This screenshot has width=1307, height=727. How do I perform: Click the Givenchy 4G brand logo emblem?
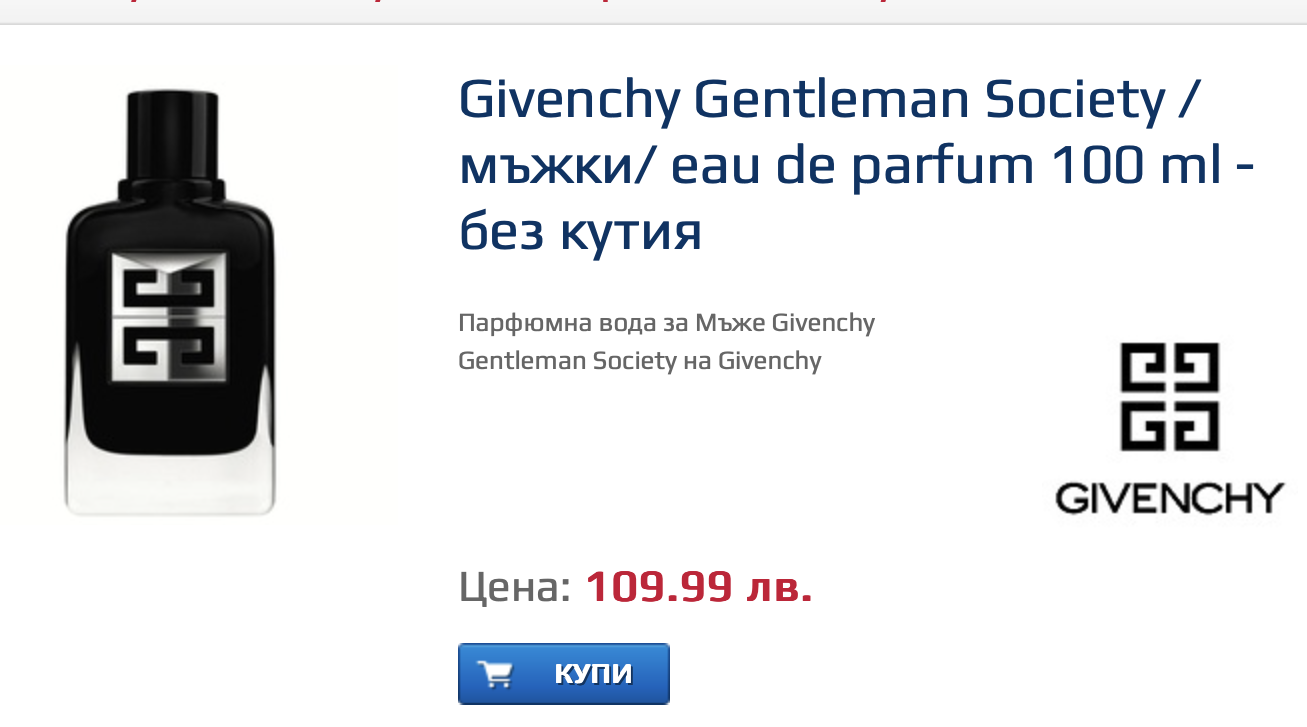[1169, 398]
